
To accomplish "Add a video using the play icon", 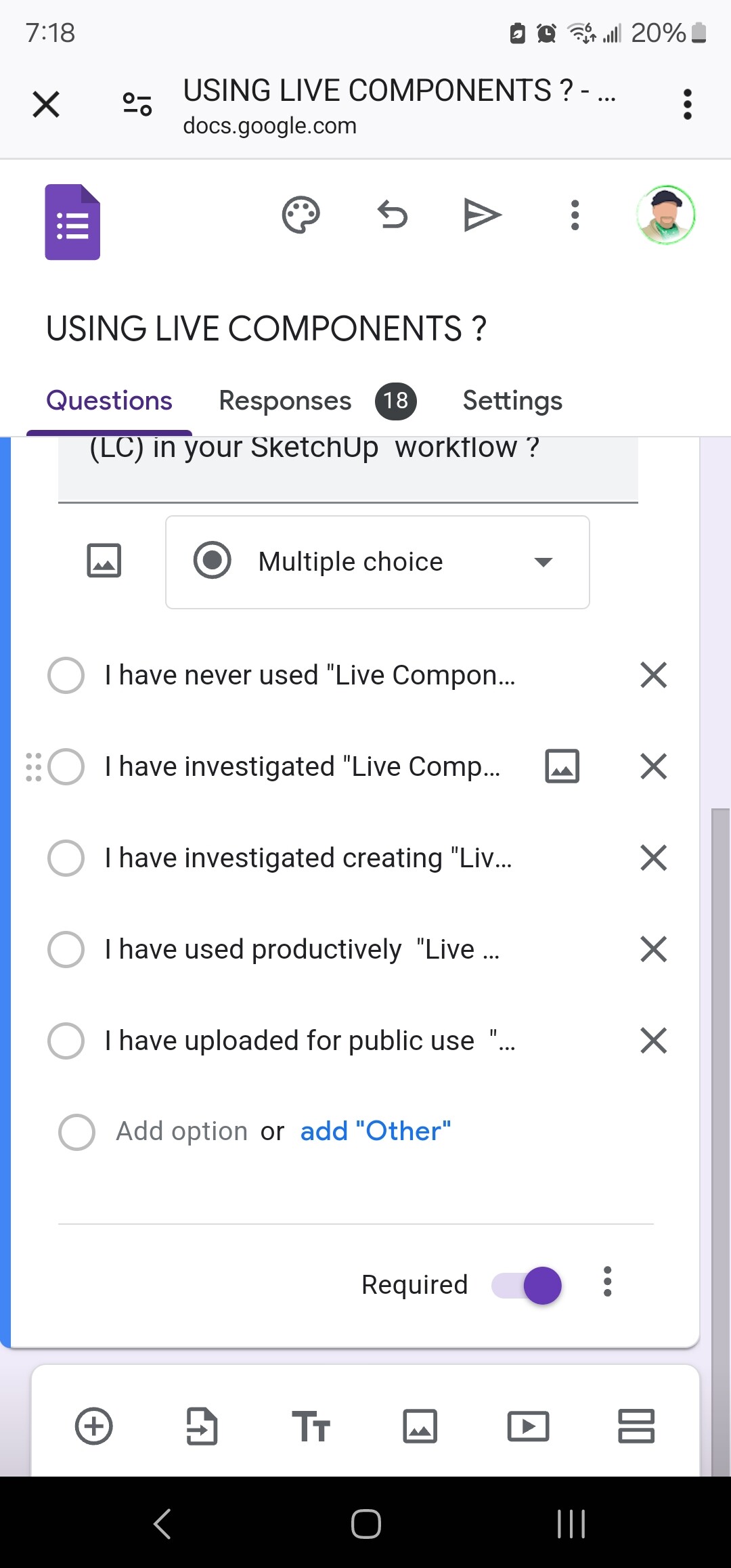I will pos(528,1426).
